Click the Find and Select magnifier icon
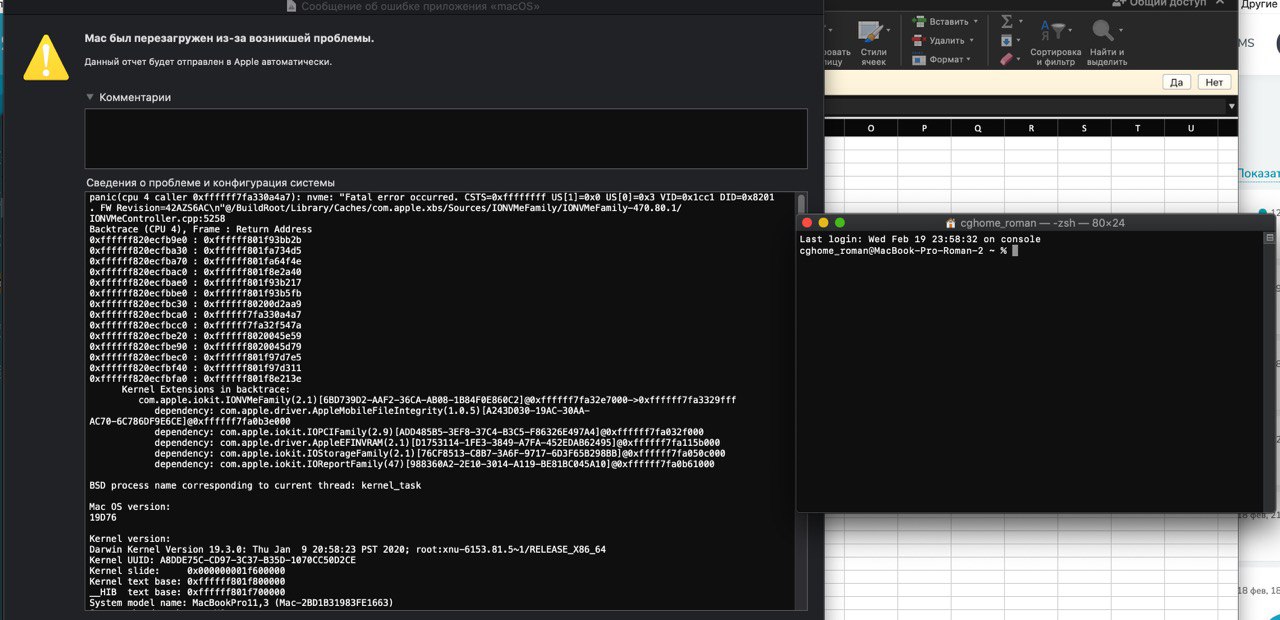Viewport: 1280px width, 620px height. [1103, 30]
